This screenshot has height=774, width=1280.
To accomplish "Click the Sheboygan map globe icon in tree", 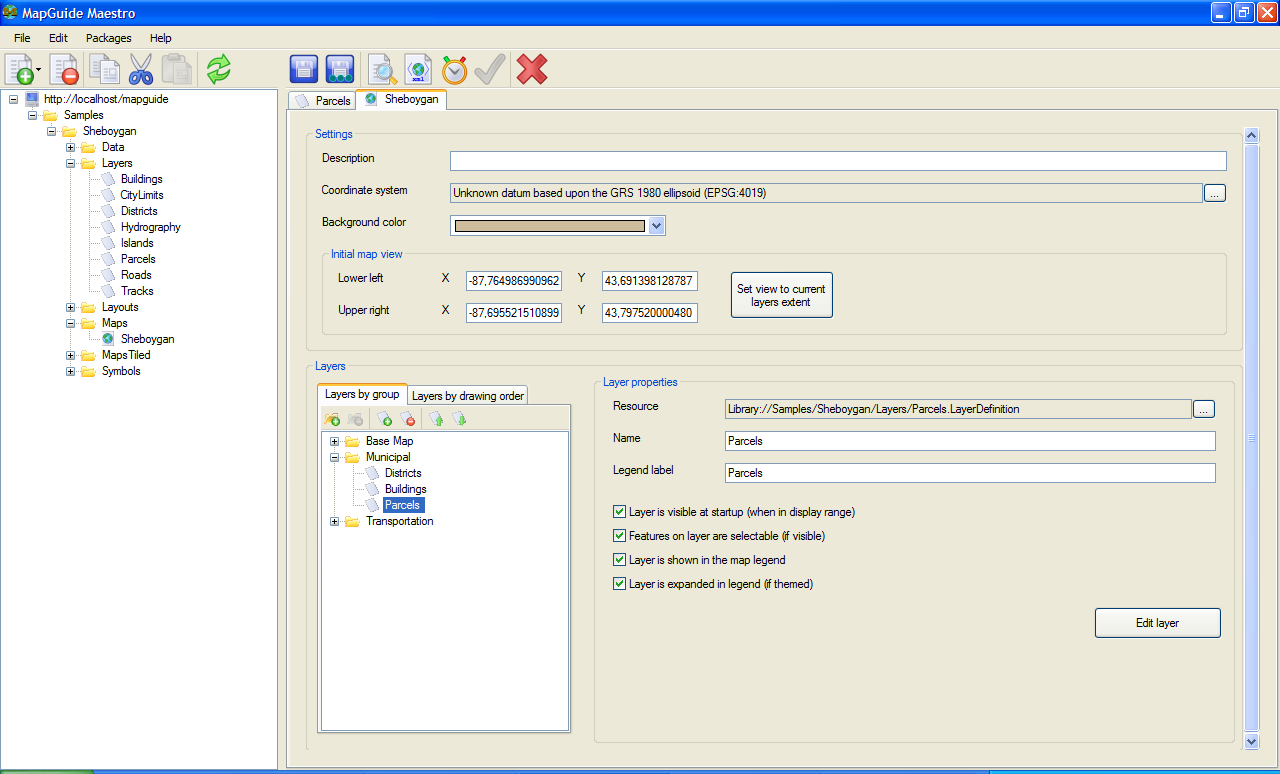I will 108,339.
